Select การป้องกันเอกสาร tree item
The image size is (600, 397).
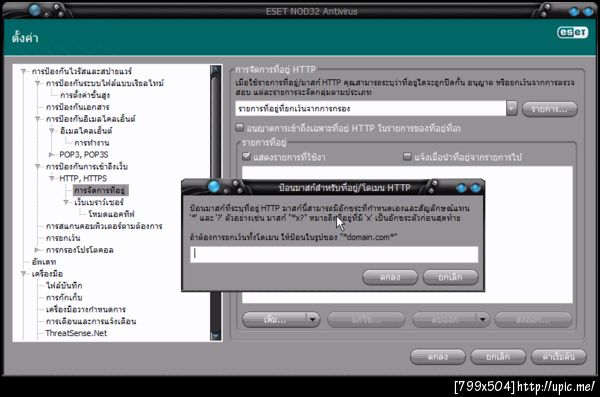click(77, 107)
